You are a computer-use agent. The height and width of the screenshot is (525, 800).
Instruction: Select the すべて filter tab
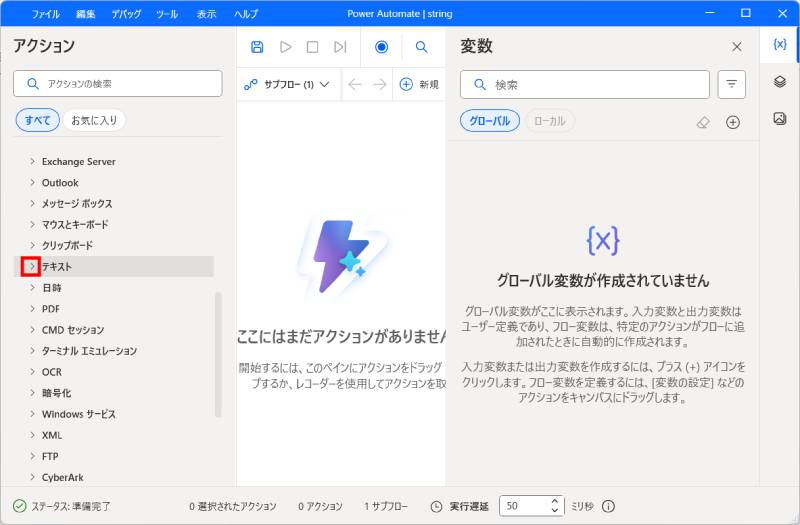[38, 120]
